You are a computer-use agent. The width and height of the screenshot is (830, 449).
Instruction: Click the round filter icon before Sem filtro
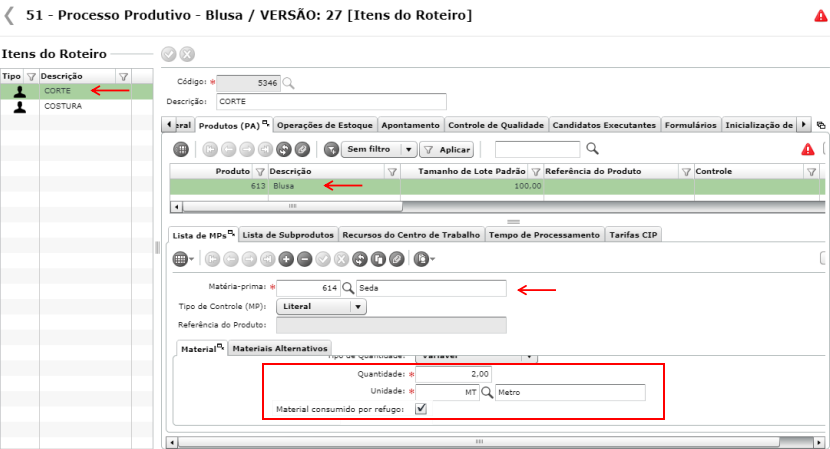[331, 150]
